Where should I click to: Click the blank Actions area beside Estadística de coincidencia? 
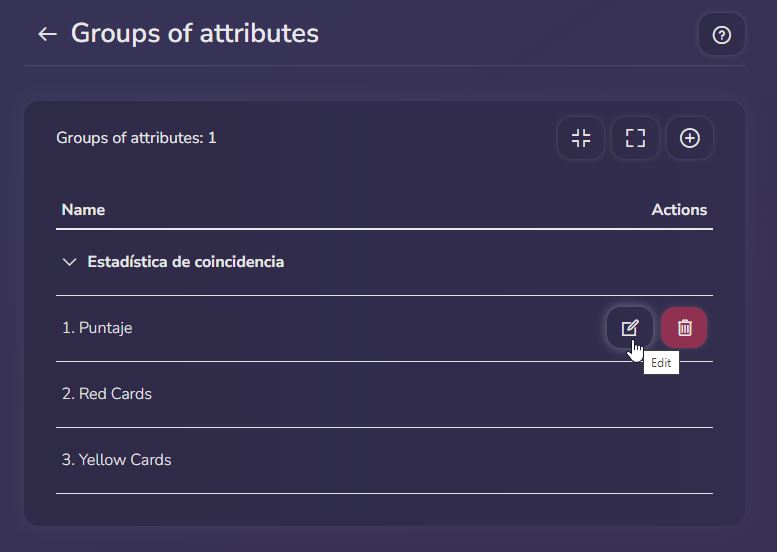pyautogui.click(x=657, y=262)
